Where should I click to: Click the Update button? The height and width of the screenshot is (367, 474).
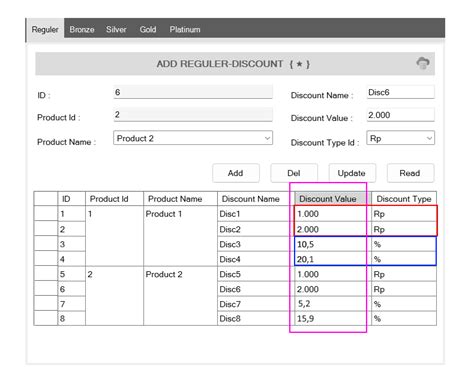[352, 173]
